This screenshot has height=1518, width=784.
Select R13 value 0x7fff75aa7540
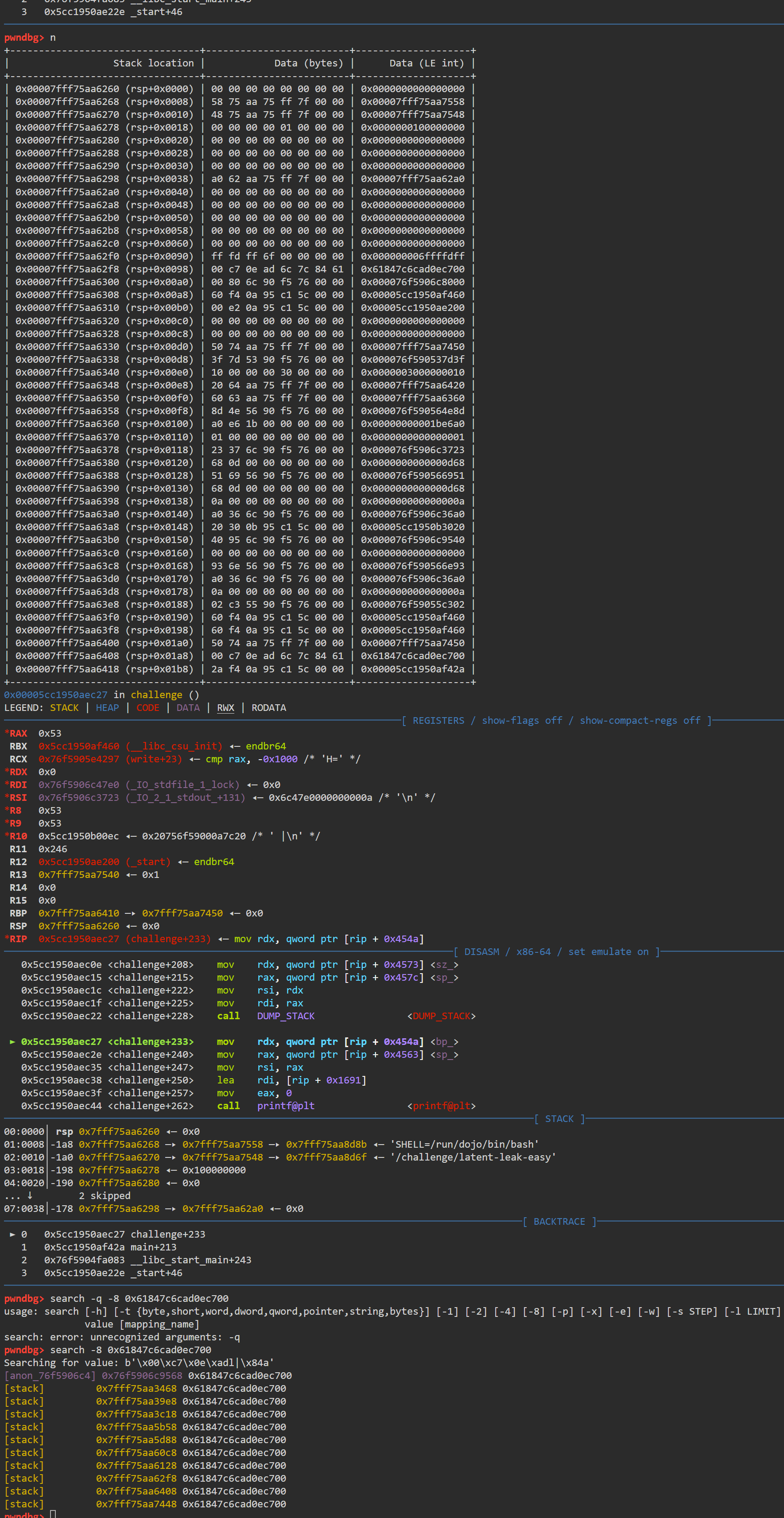[78, 874]
